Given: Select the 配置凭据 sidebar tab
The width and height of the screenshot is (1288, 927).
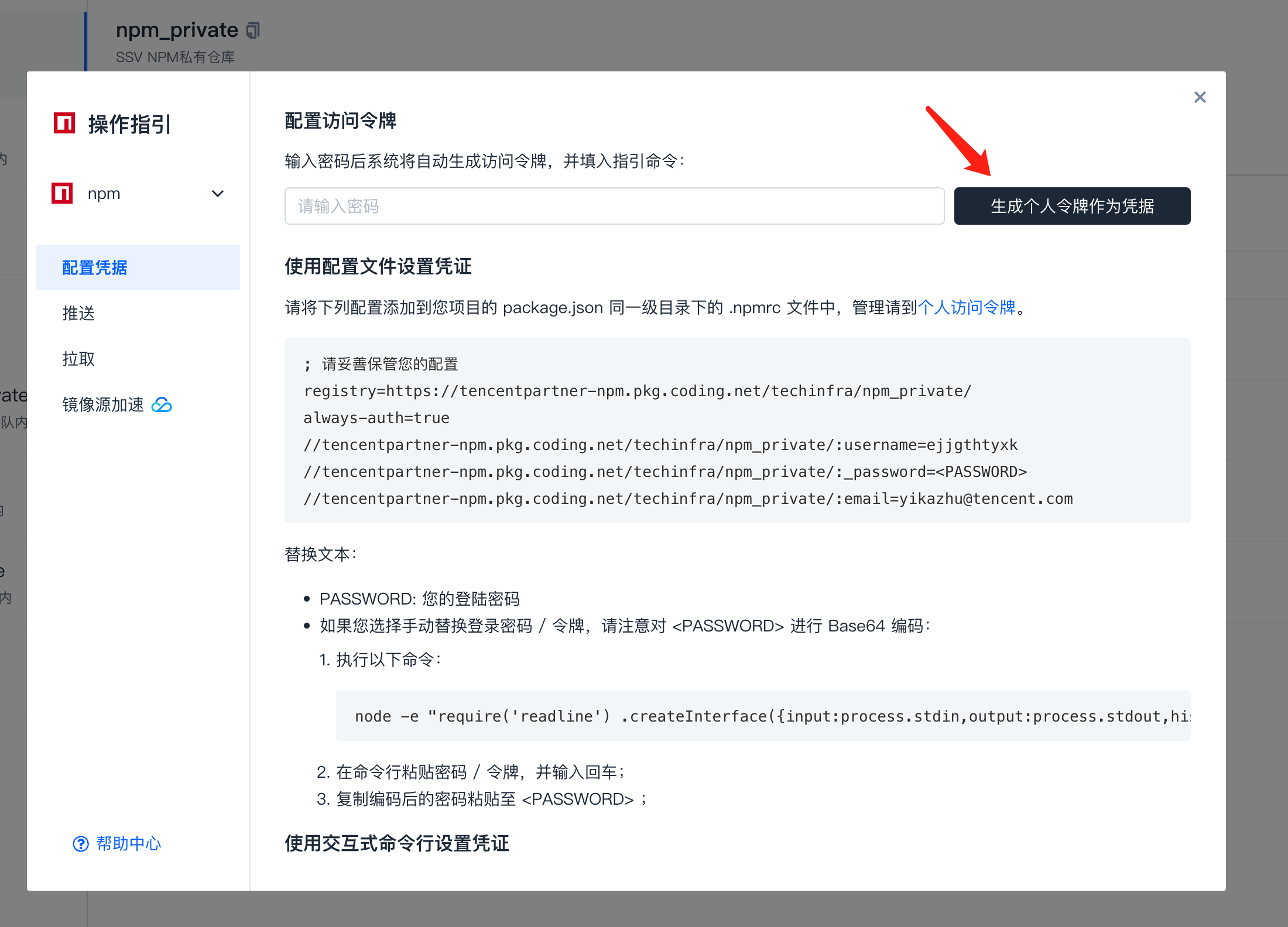Looking at the screenshot, I should (x=138, y=267).
